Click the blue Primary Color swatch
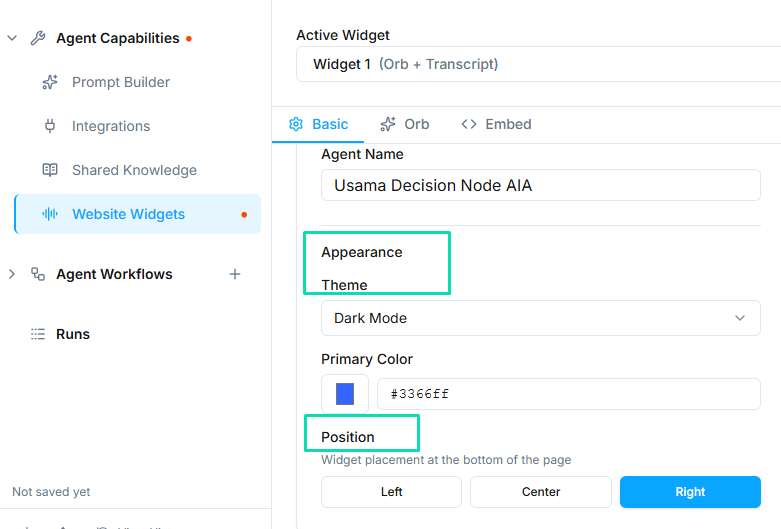This screenshot has height=529, width=781. 345,394
